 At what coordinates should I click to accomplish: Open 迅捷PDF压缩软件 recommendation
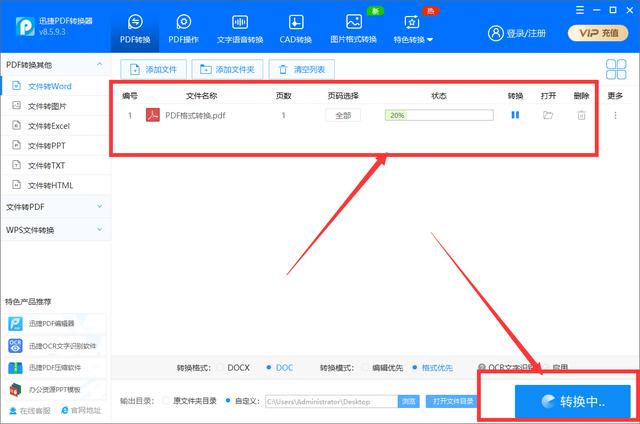tap(56, 368)
